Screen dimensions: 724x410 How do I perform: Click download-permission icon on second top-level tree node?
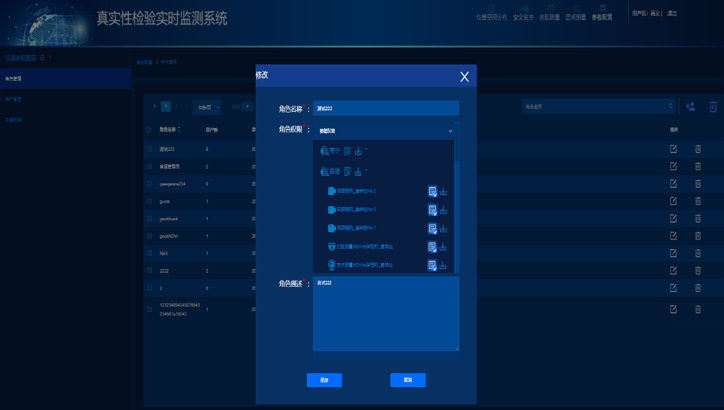(358, 172)
